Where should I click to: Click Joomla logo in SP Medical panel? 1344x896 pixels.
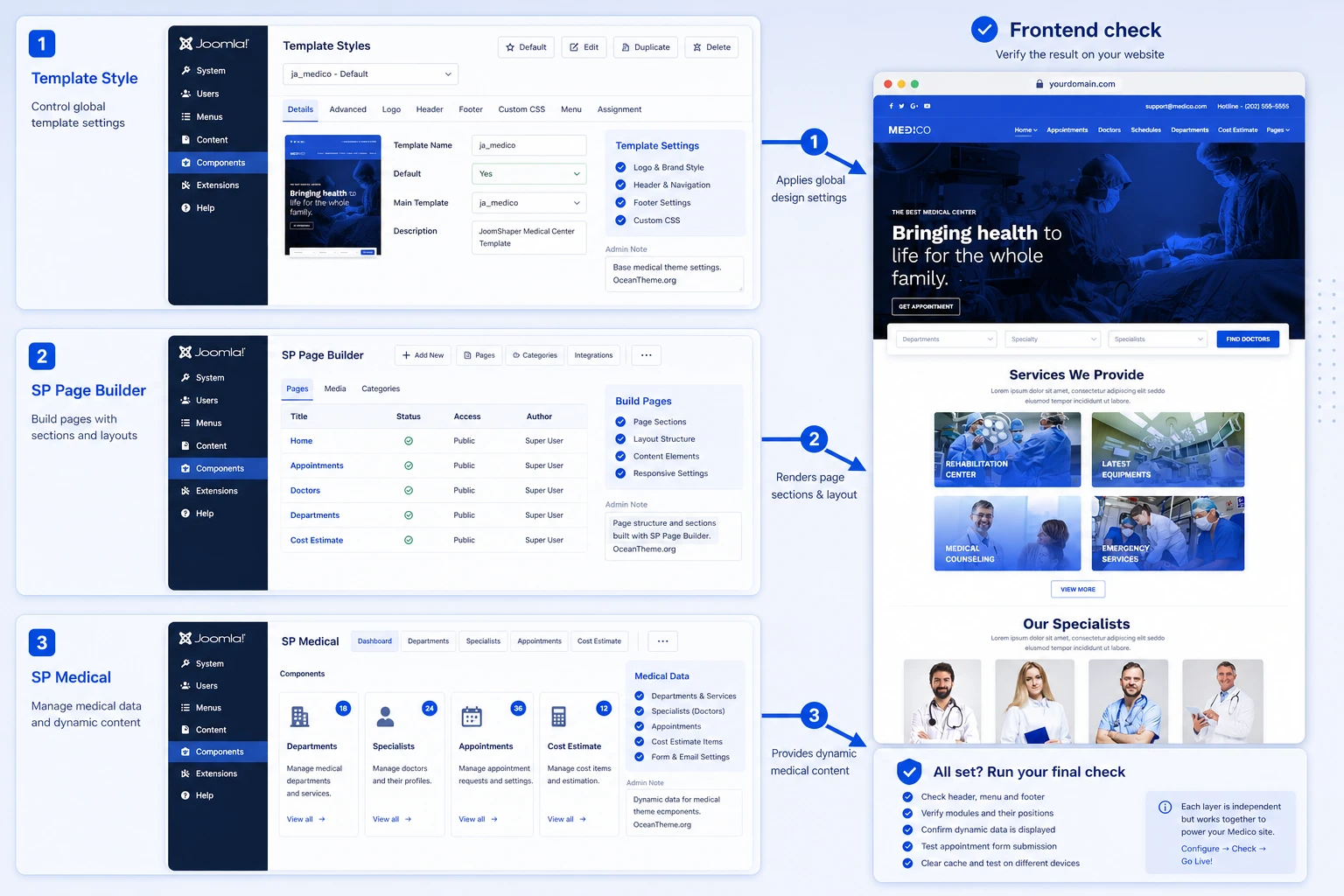point(213,638)
